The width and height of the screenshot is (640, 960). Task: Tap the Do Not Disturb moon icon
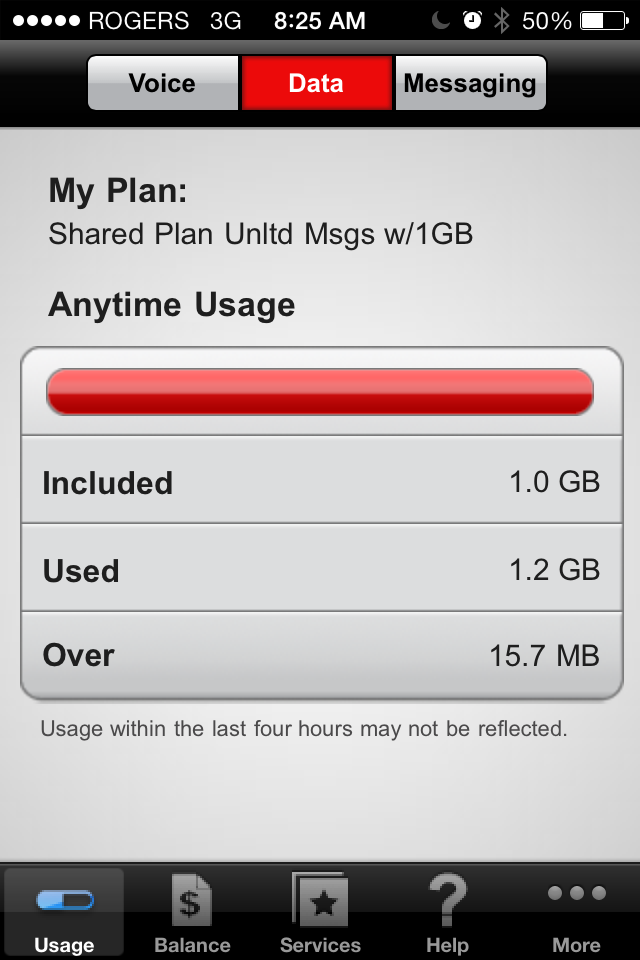pos(443,20)
